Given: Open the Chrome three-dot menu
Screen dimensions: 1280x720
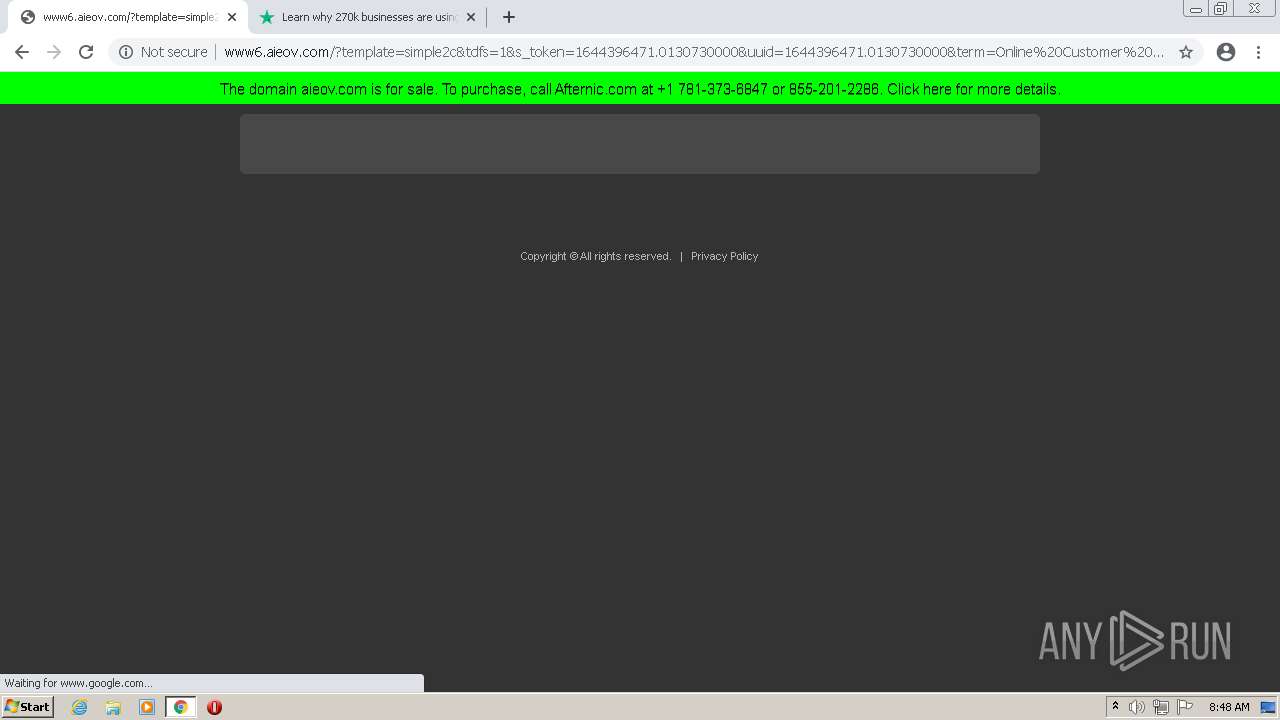Looking at the screenshot, I should pyautogui.click(x=1258, y=52).
